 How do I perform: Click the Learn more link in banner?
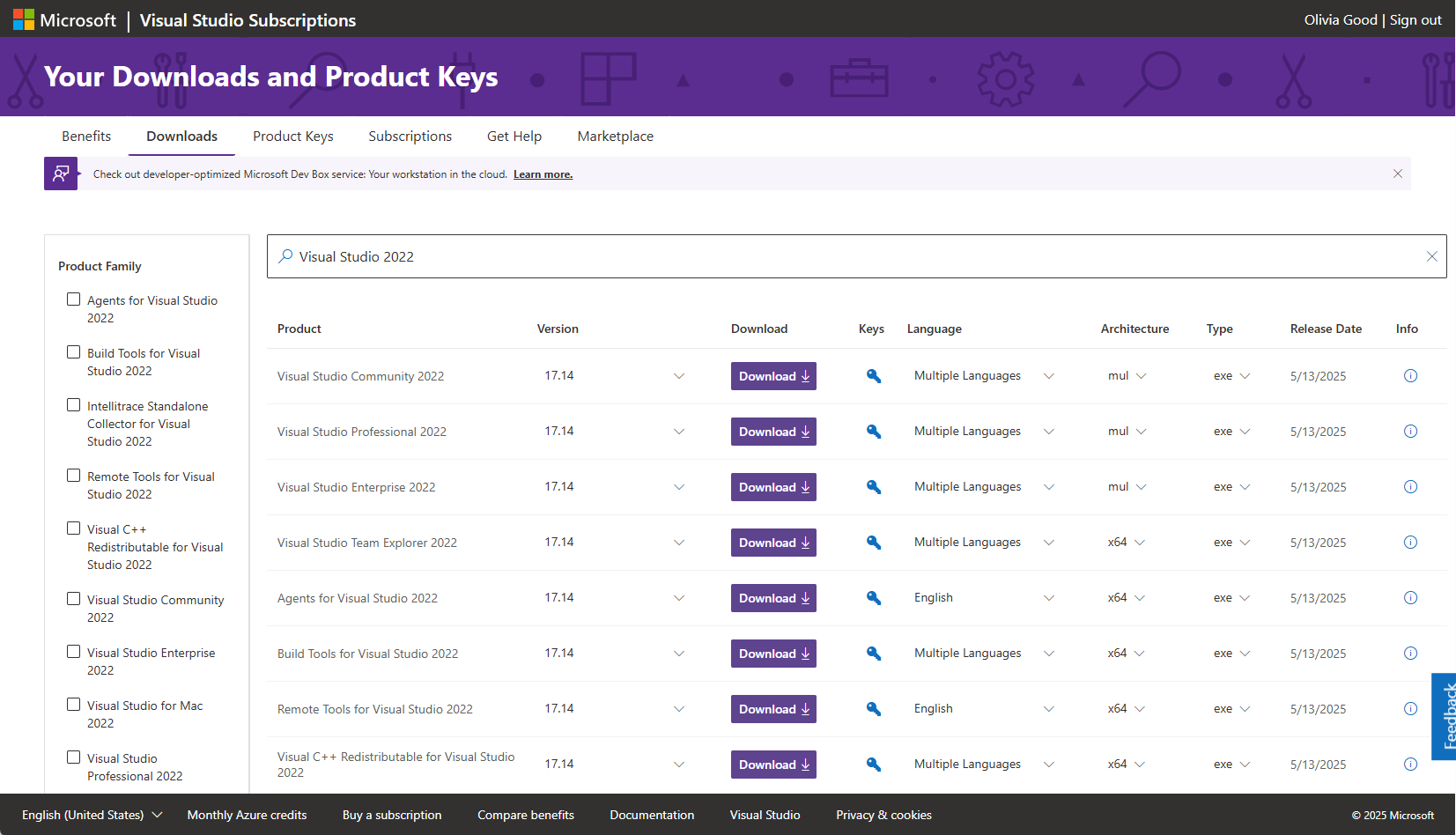(x=543, y=174)
